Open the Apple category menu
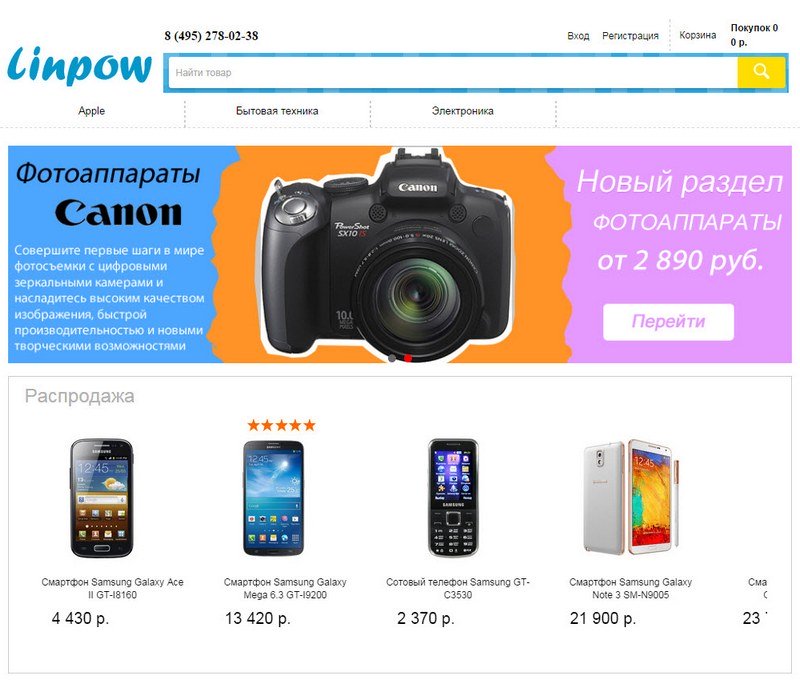This screenshot has width=800, height=688. tap(91, 111)
